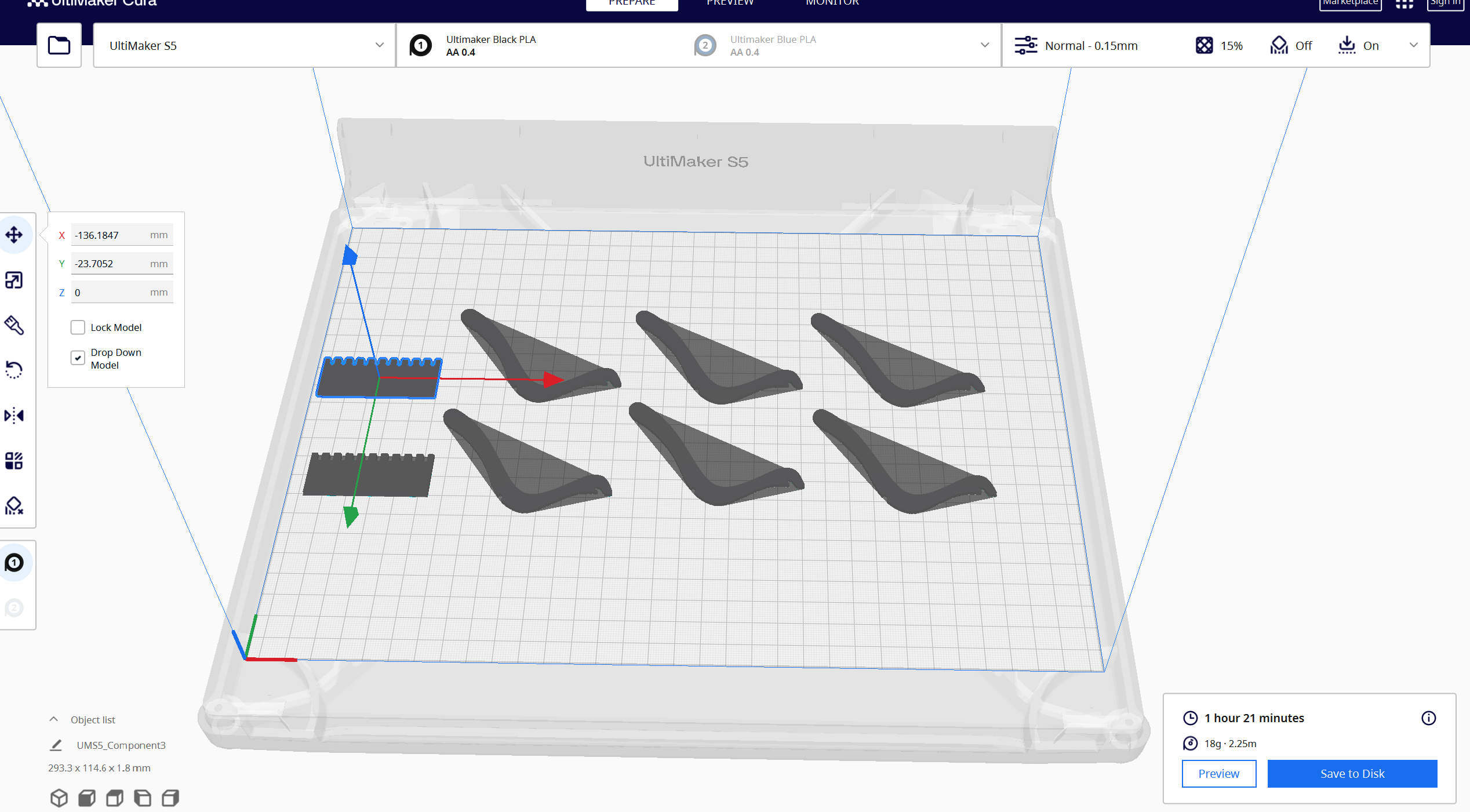Image resolution: width=1470 pixels, height=812 pixels.
Task: Collapse the Object list
Action: (54, 719)
